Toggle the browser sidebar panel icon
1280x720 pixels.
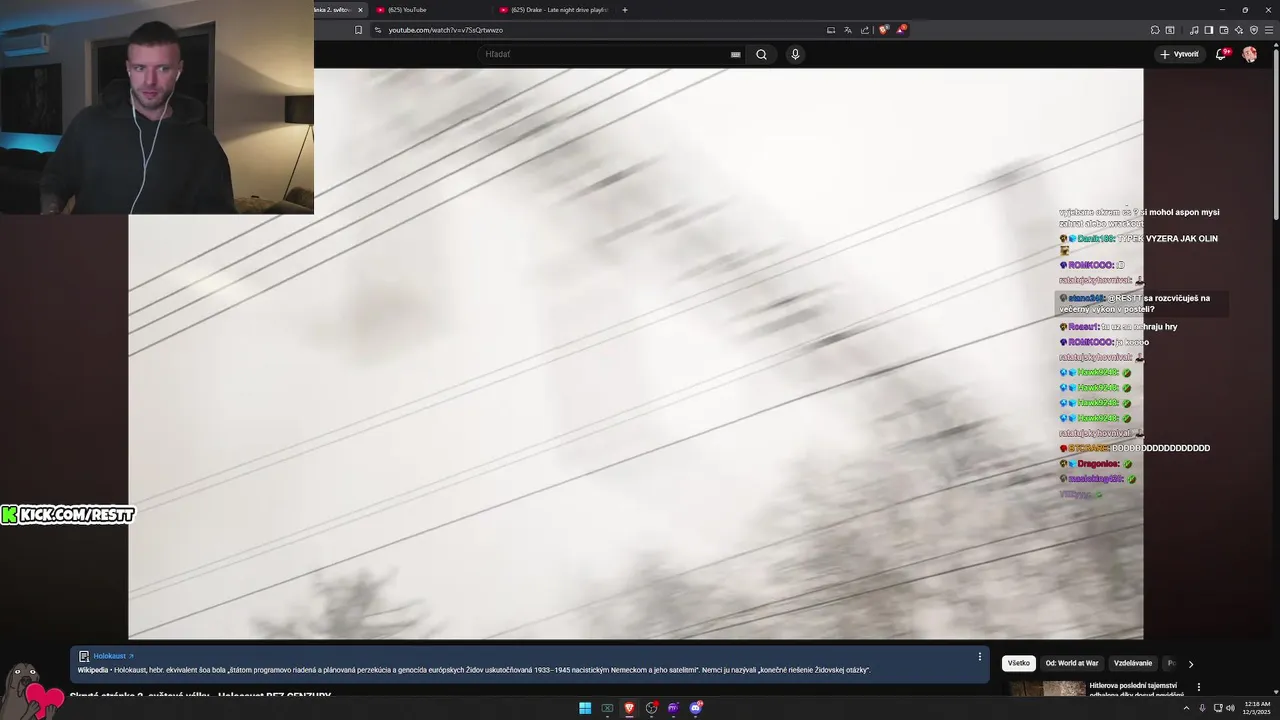point(1209,30)
